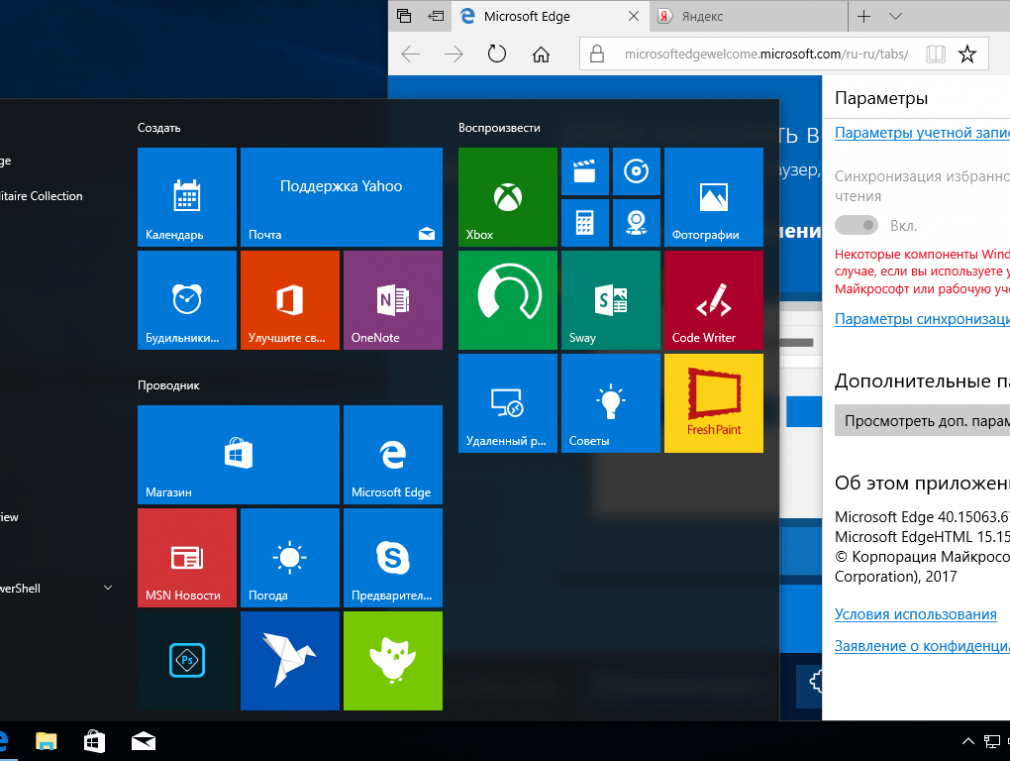Toggle the sync switch labeled Вкл.
The image size is (1010, 761).
coord(856,226)
